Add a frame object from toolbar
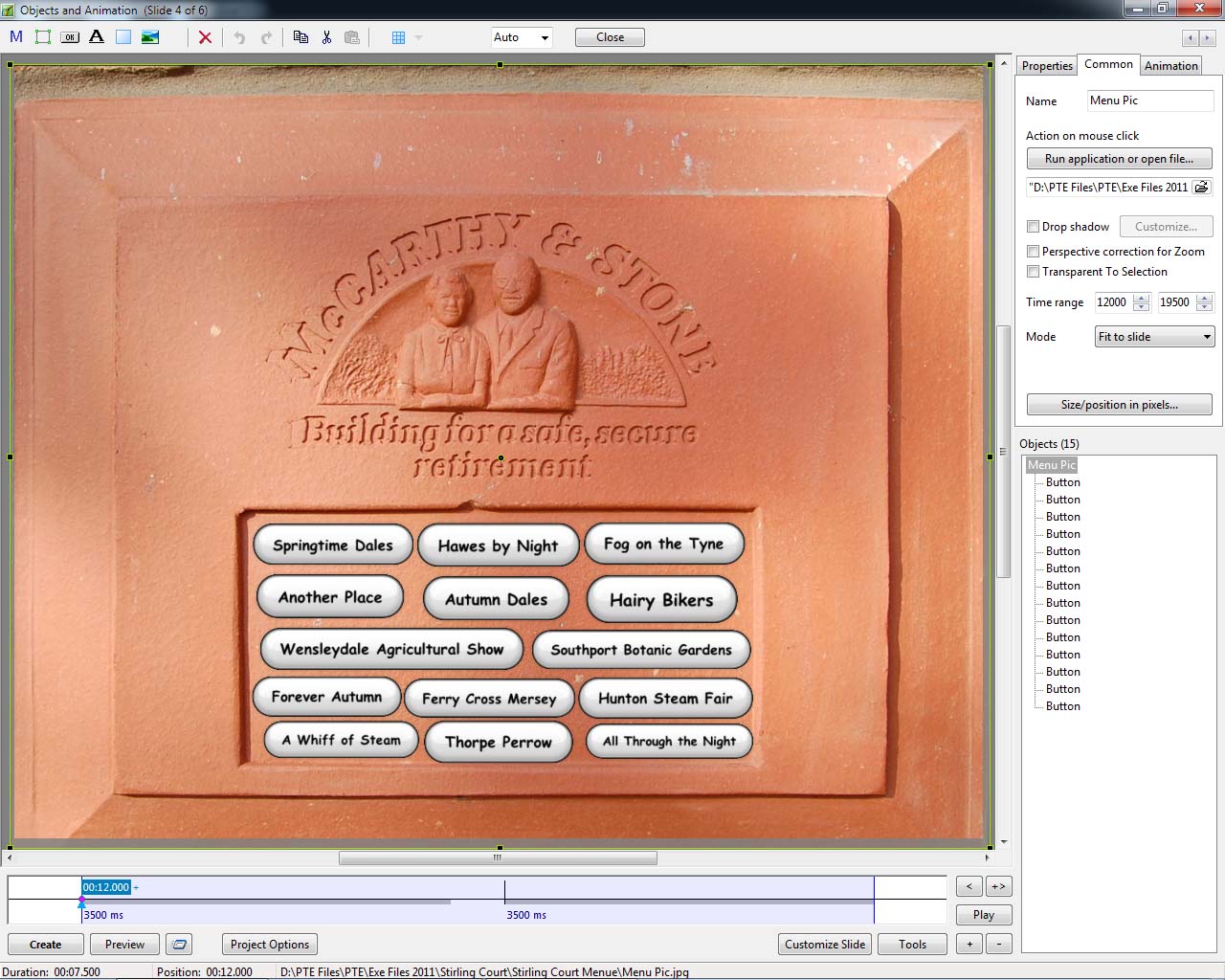Screen dimensions: 1225x980 43,37
